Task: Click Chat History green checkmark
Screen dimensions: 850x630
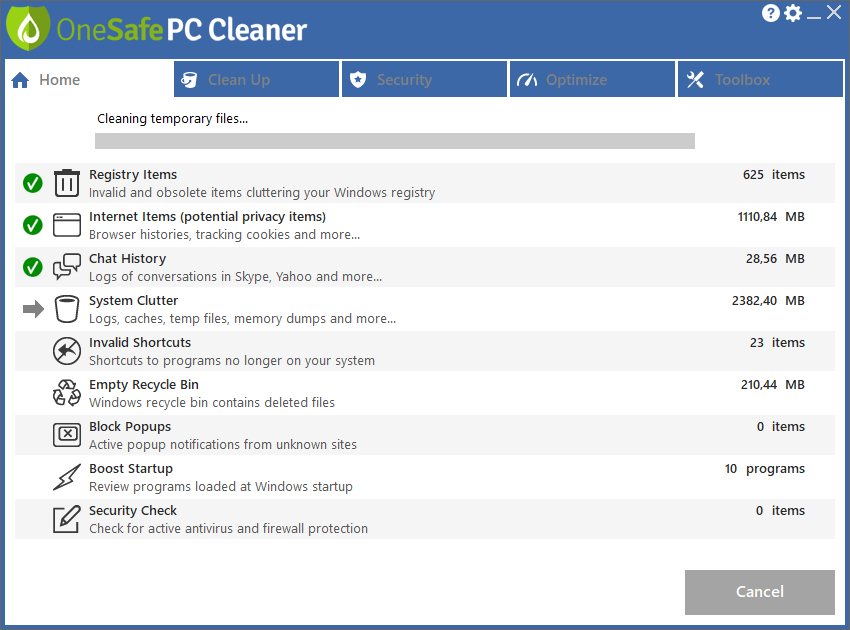Action: pos(33,267)
